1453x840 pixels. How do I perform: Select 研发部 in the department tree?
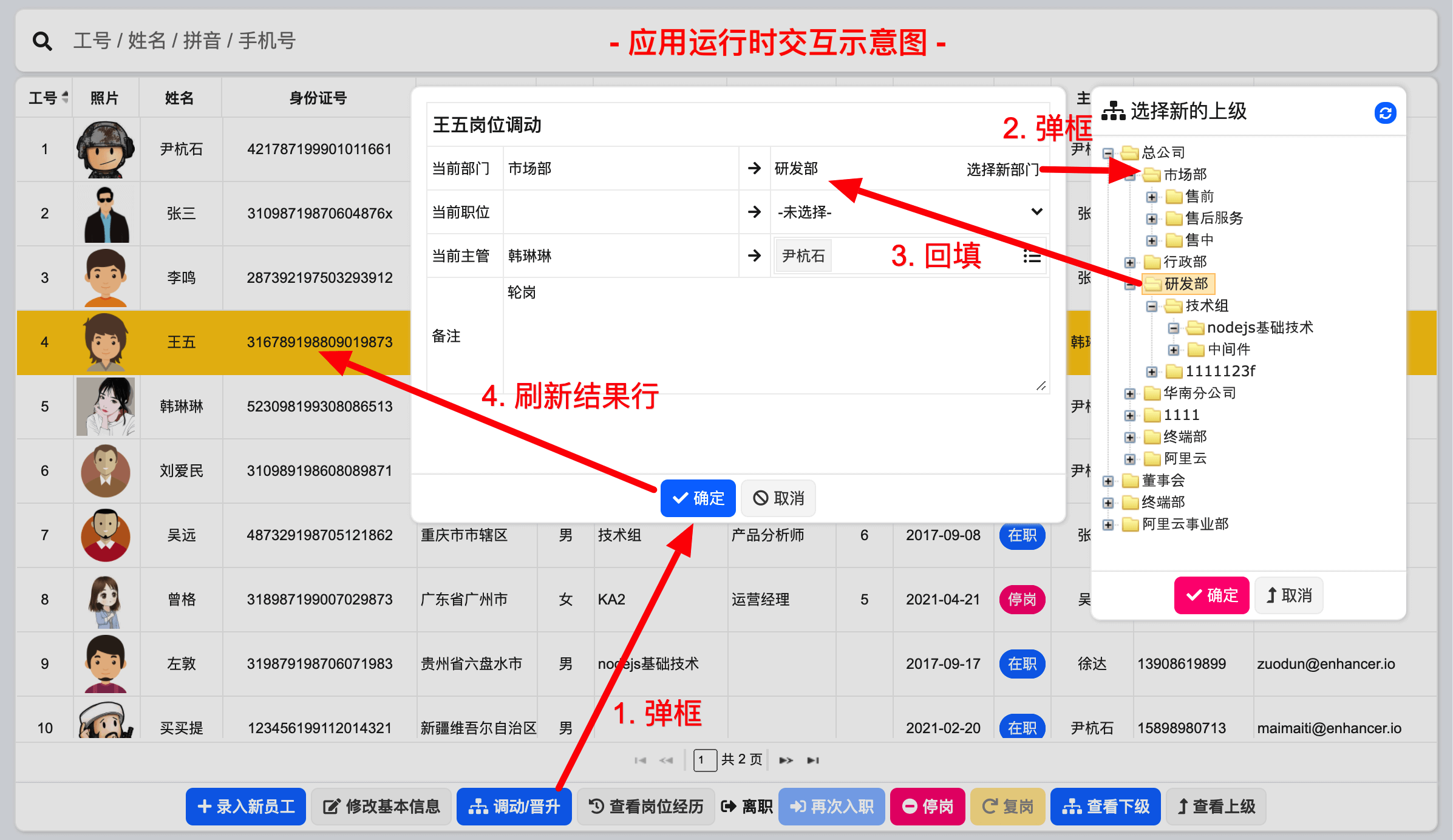point(1185,283)
